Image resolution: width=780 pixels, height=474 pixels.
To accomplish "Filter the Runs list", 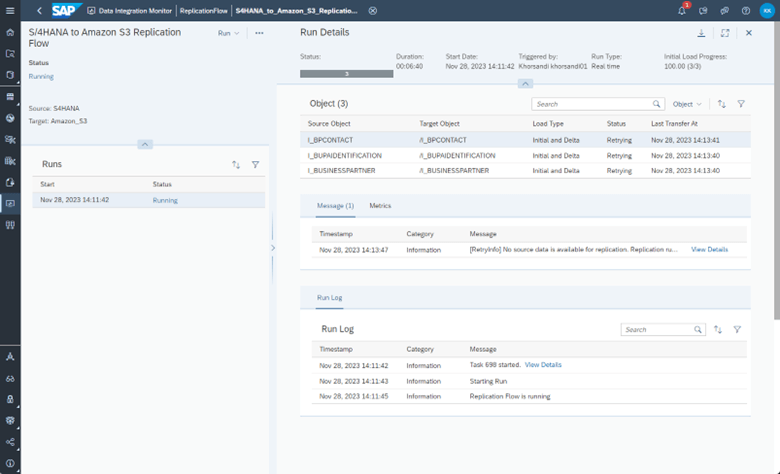I will pyautogui.click(x=255, y=165).
